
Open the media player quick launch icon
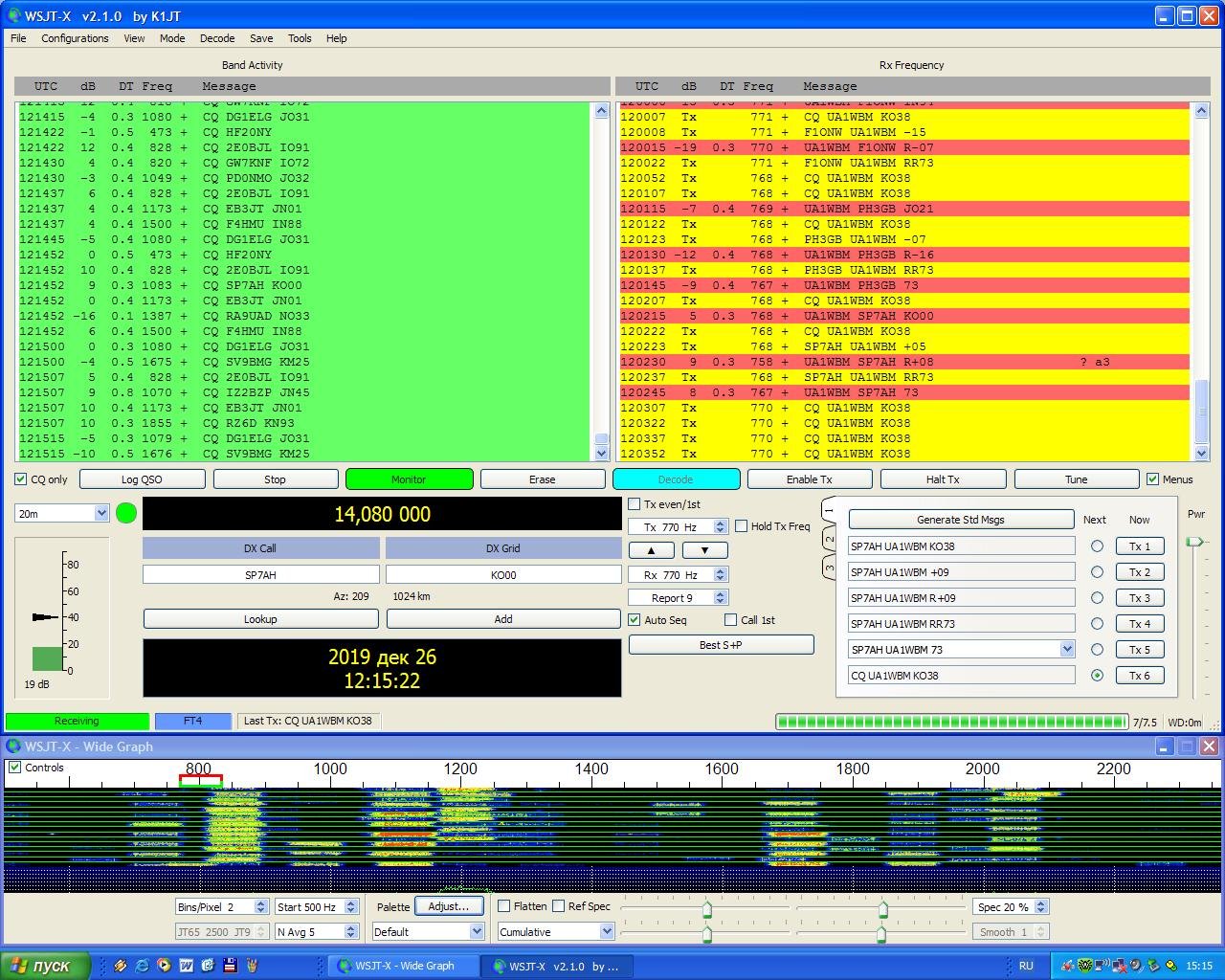click(164, 966)
